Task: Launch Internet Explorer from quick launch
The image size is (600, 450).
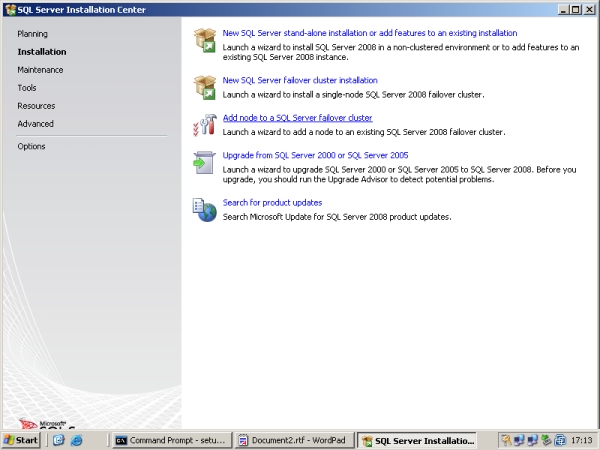Action: [x=77, y=440]
